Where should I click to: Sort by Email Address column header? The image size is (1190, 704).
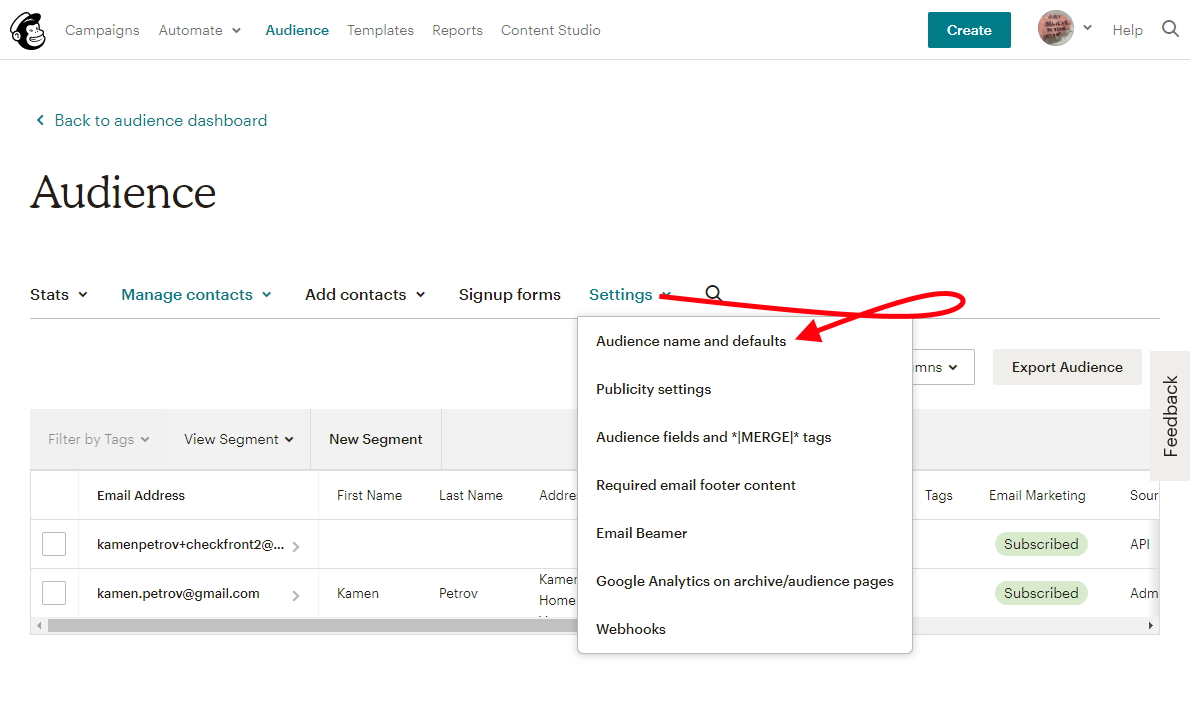pos(140,495)
